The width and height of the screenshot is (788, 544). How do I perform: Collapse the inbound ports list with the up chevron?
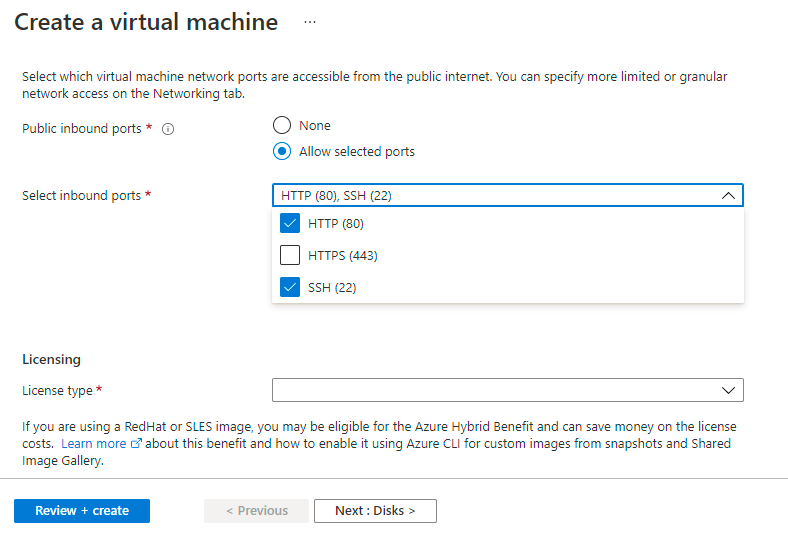tap(728, 196)
